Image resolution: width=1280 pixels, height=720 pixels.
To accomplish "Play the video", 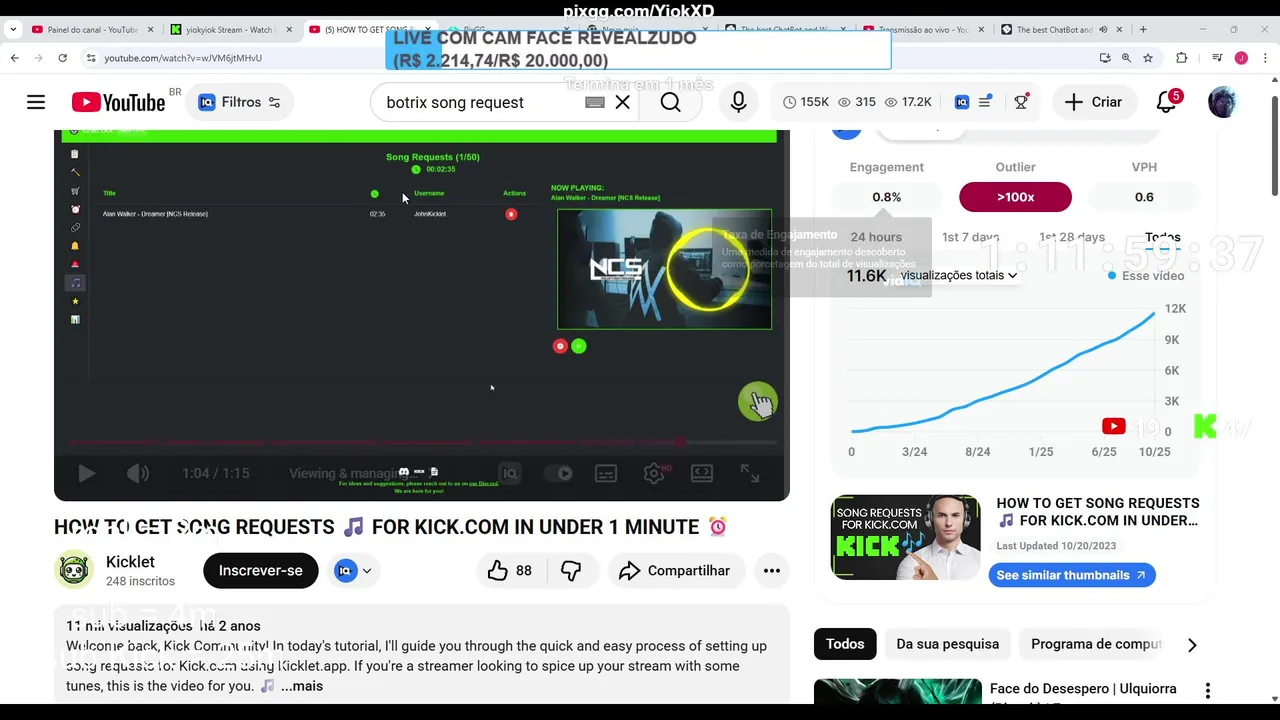I will pyautogui.click(x=86, y=474).
